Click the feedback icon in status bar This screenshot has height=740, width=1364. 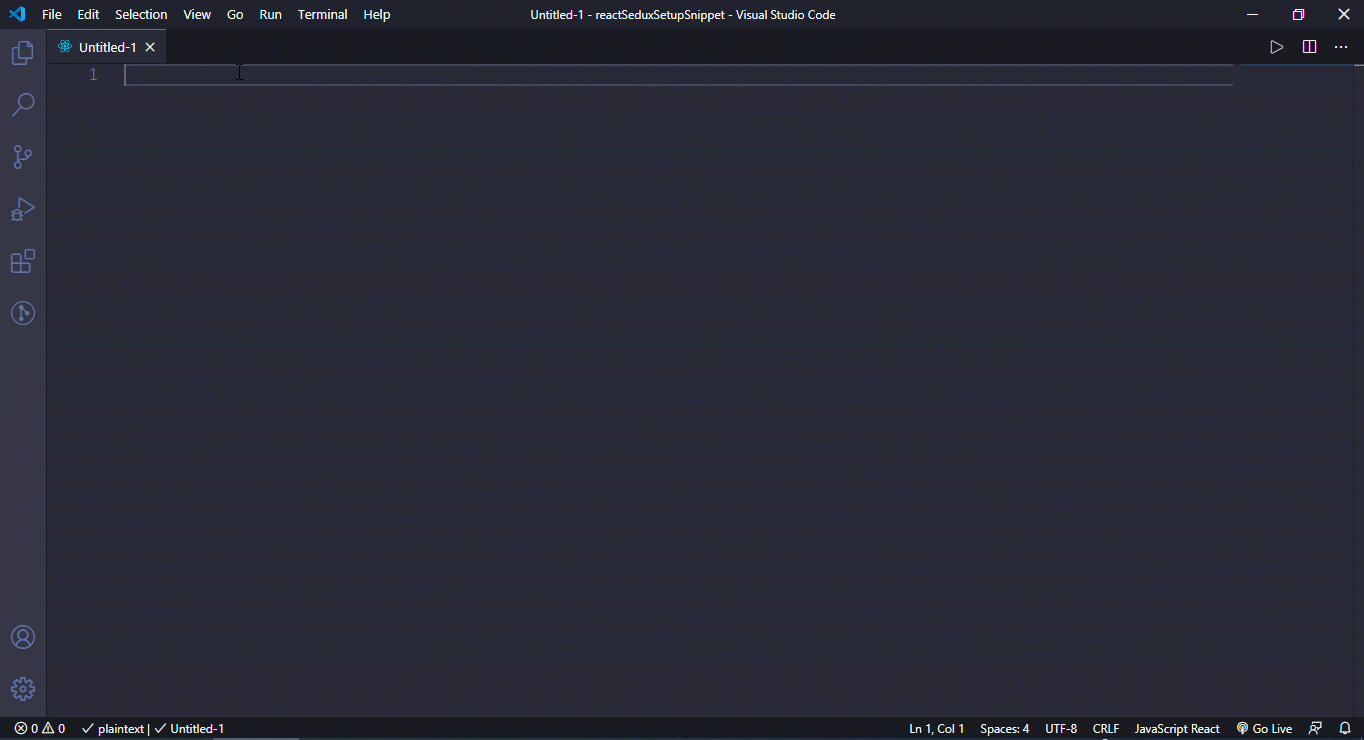[x=1316, y=729]
